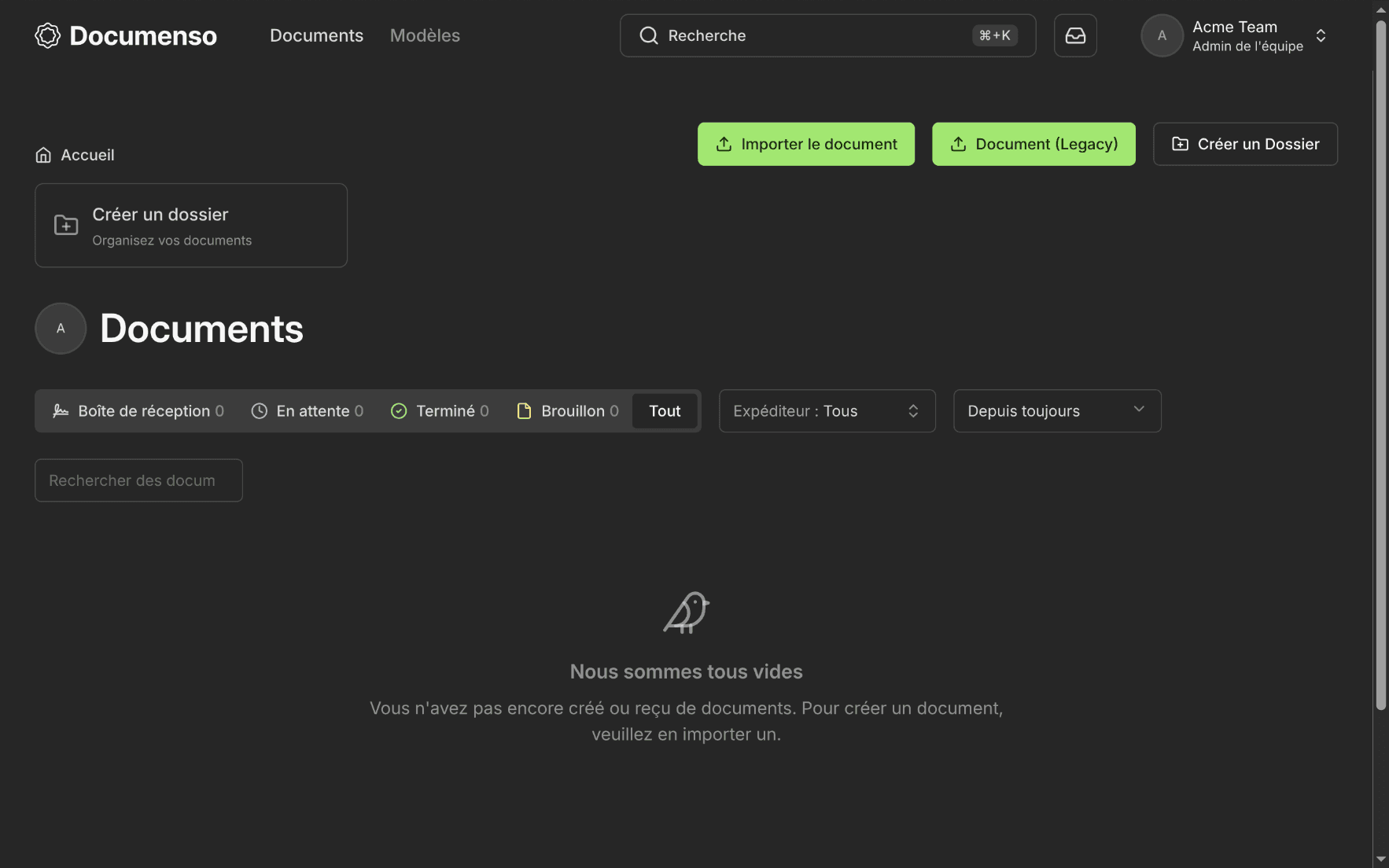Click the search magnifier icon
Viewport: 1389px width, 868px height.
[649, 35]
